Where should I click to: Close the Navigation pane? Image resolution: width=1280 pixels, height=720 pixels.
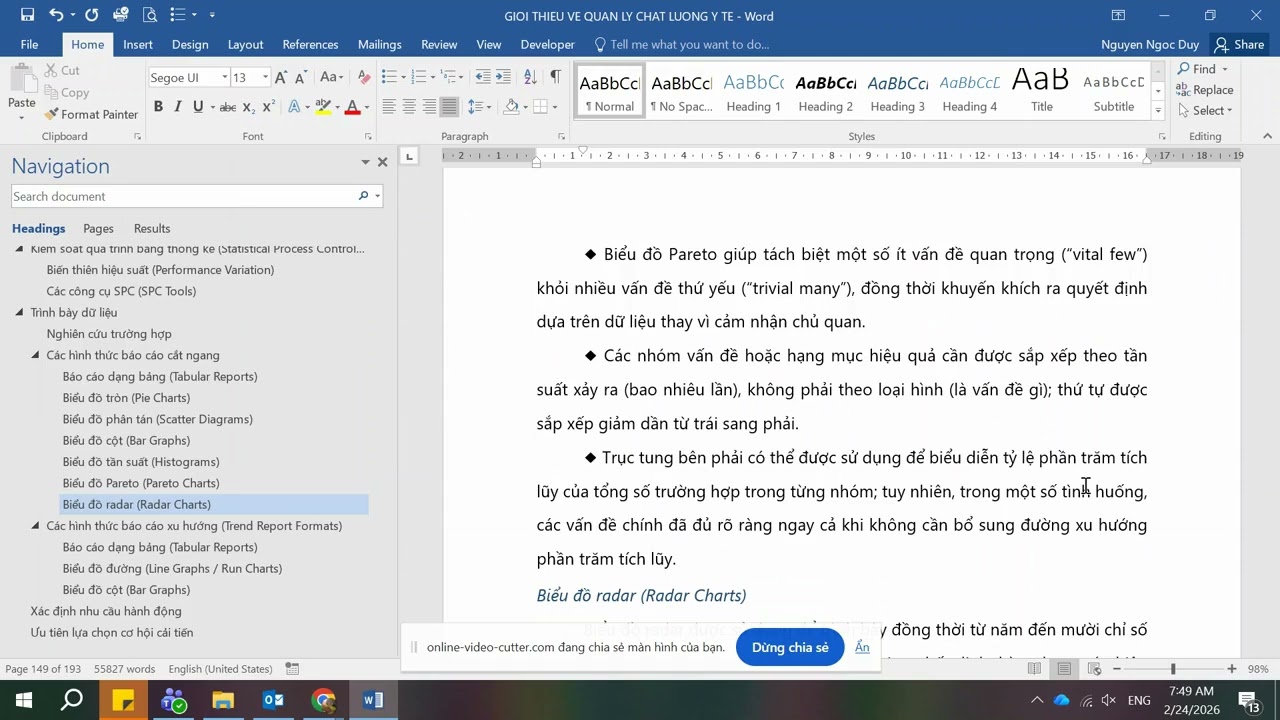[x=382, y=162]
